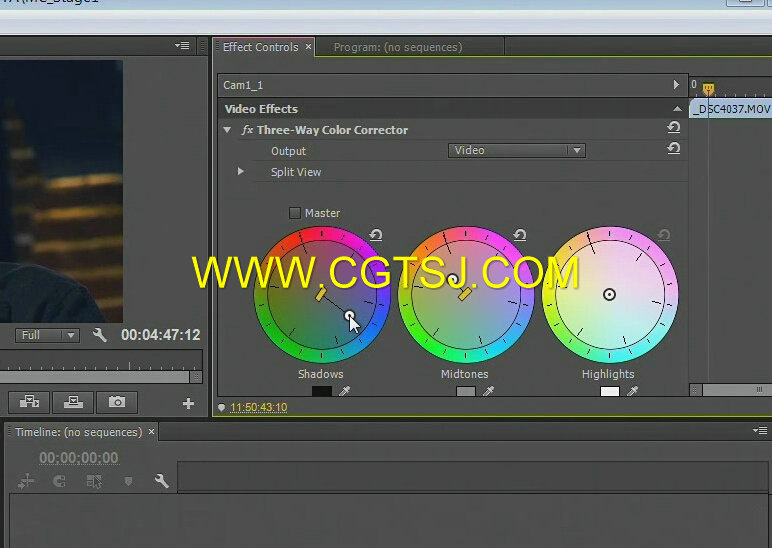Open Timeline panel menu

coord(760,431)
